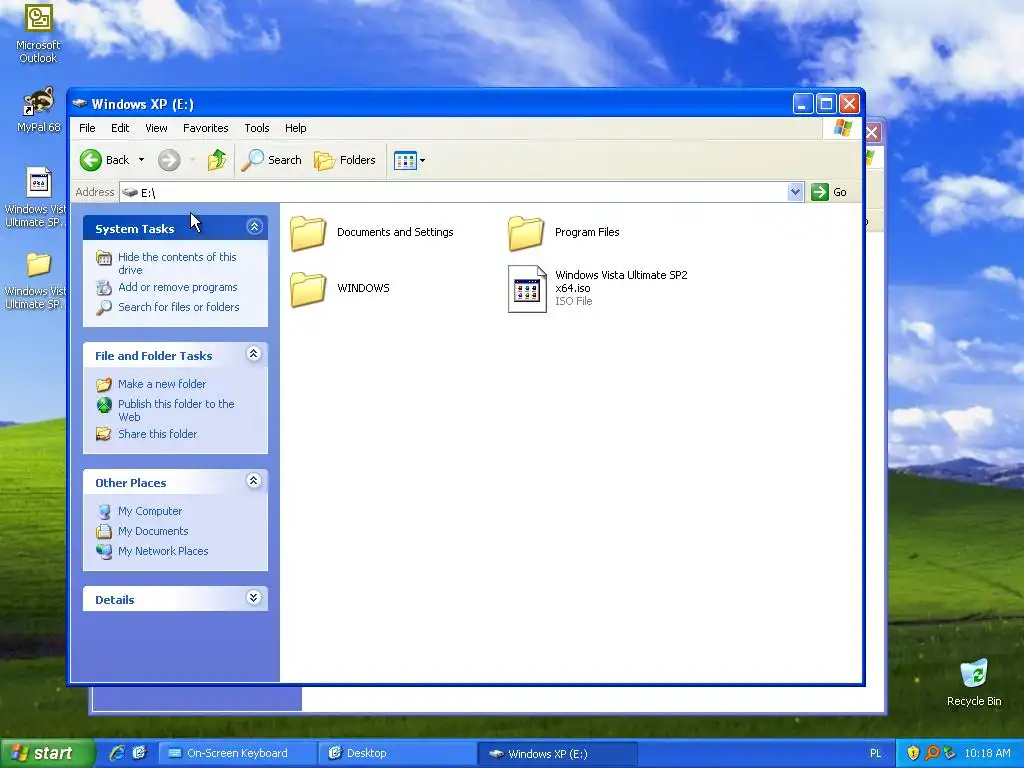Click the drive icon in the window title bar
1024x768 pixels.
tap(80, 104)
